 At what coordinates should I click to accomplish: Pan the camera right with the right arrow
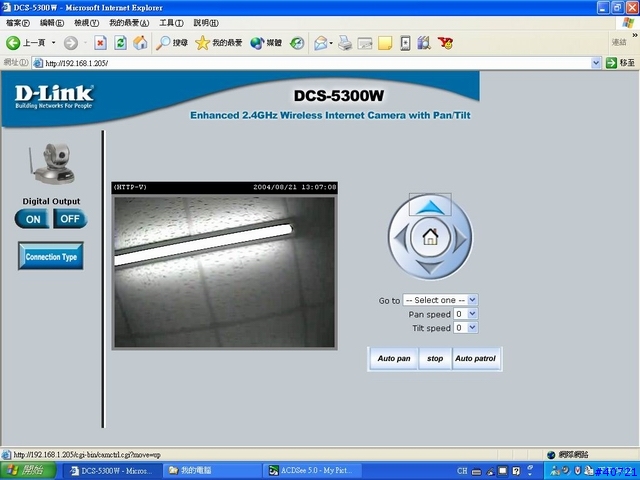coord(460,238)
